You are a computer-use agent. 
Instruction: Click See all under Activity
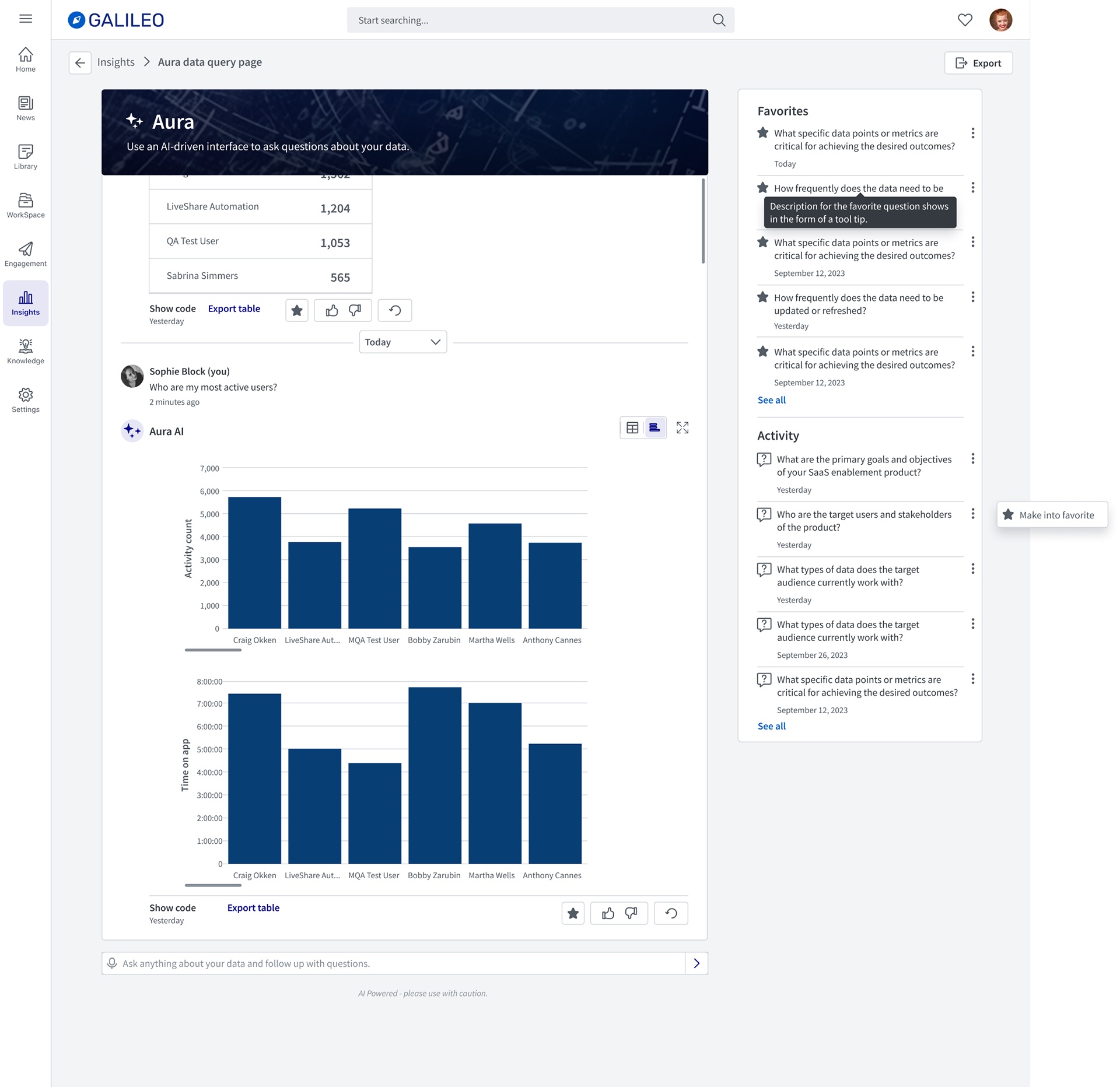[x=771, y=725]
